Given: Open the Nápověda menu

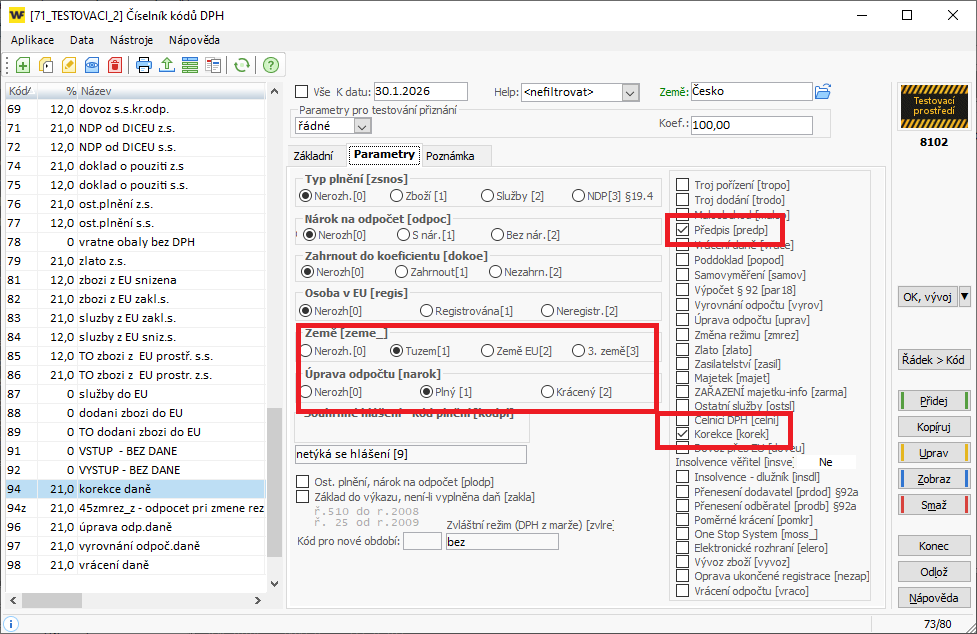Looking at the screenshot, I should [x=194, y=40].
